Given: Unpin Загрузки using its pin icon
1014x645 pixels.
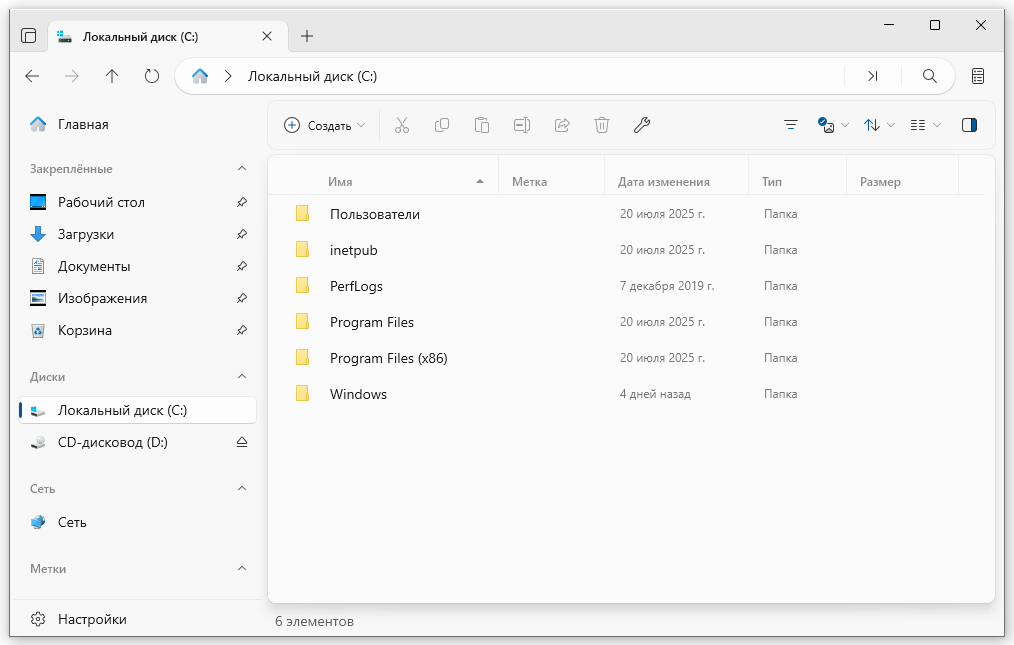Looking at the screenshot, I should 242,234.
